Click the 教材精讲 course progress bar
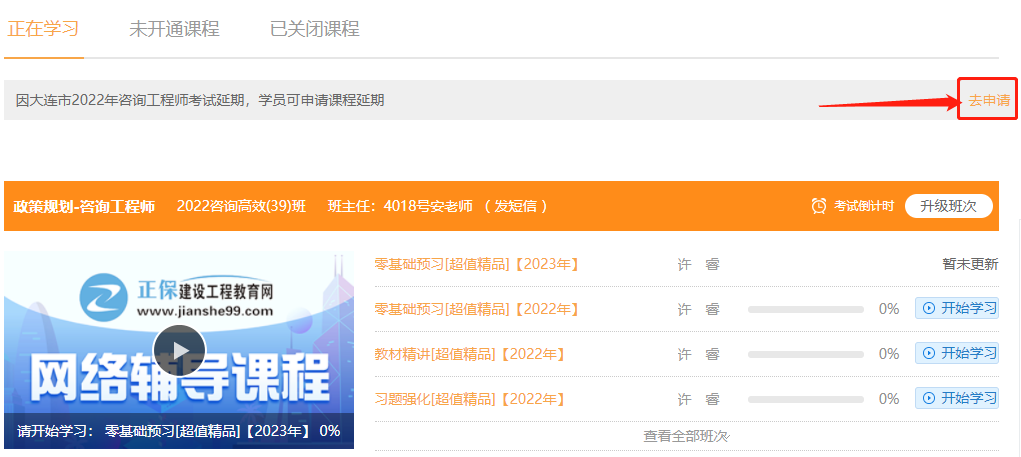 pyautogui.click(x=805, y=354)
